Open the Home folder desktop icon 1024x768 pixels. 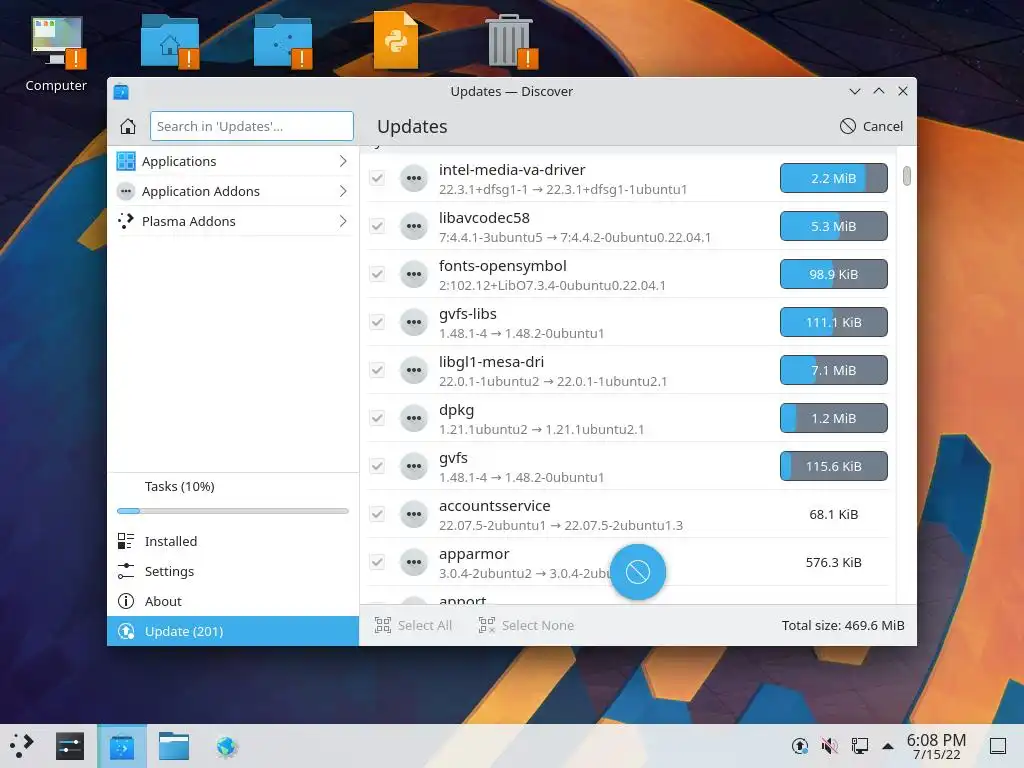coord(170,42)
